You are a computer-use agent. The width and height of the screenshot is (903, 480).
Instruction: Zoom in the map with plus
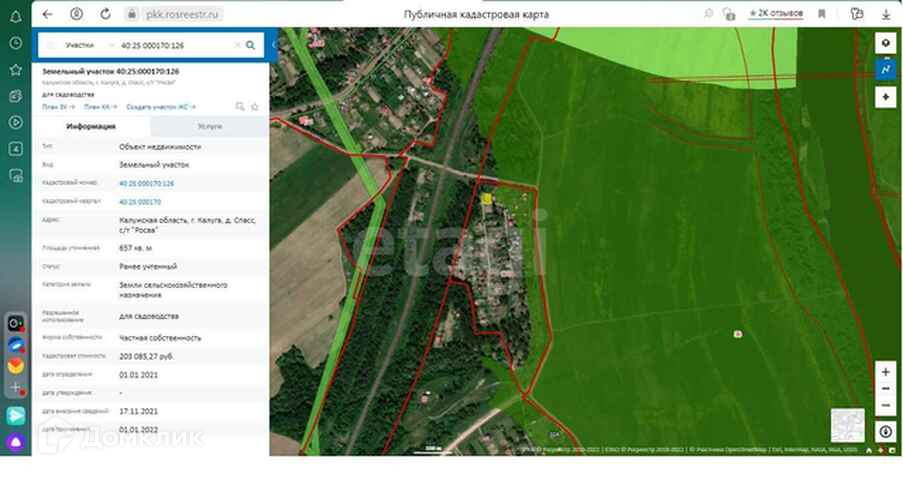[x=886, y=372]
